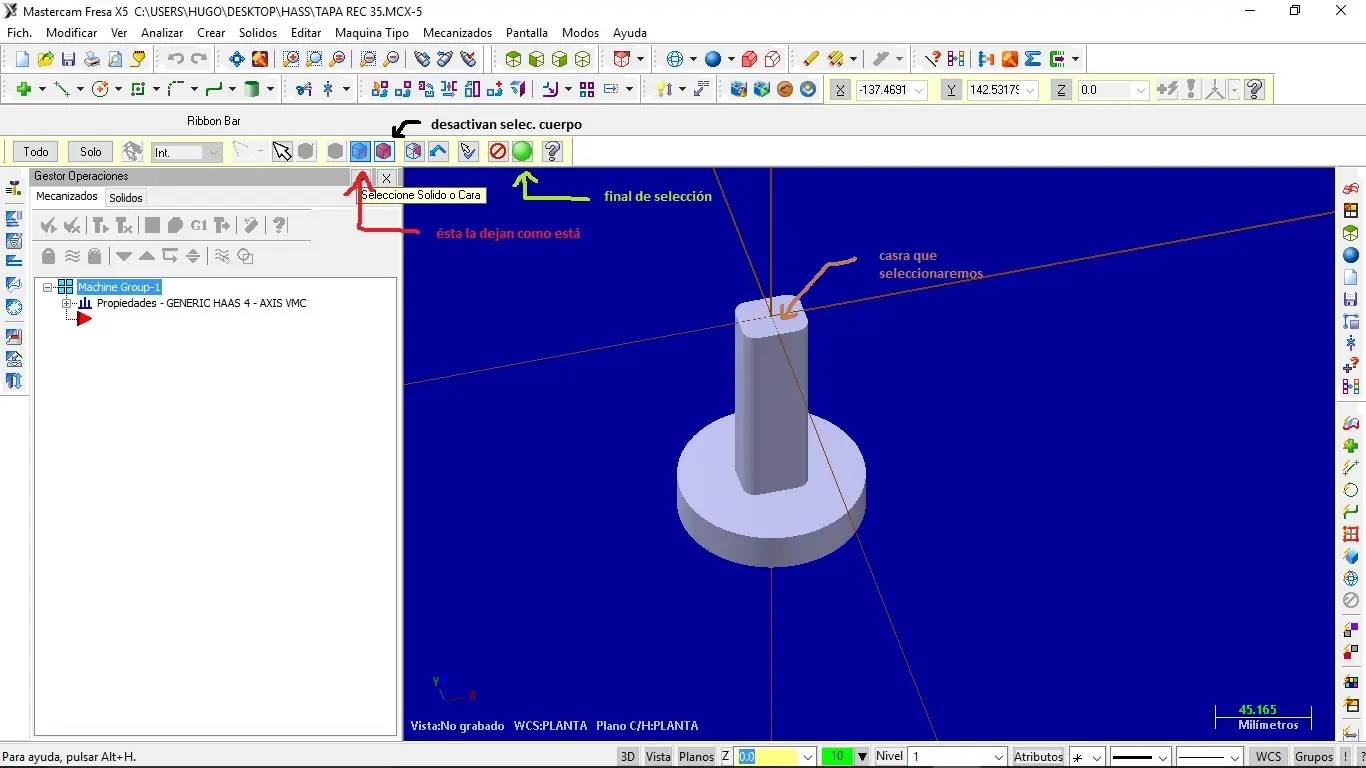This screenshot has height=768, width=1366.
Task: Click the lock operations padlock icon
Action: [x=48, y=255]
